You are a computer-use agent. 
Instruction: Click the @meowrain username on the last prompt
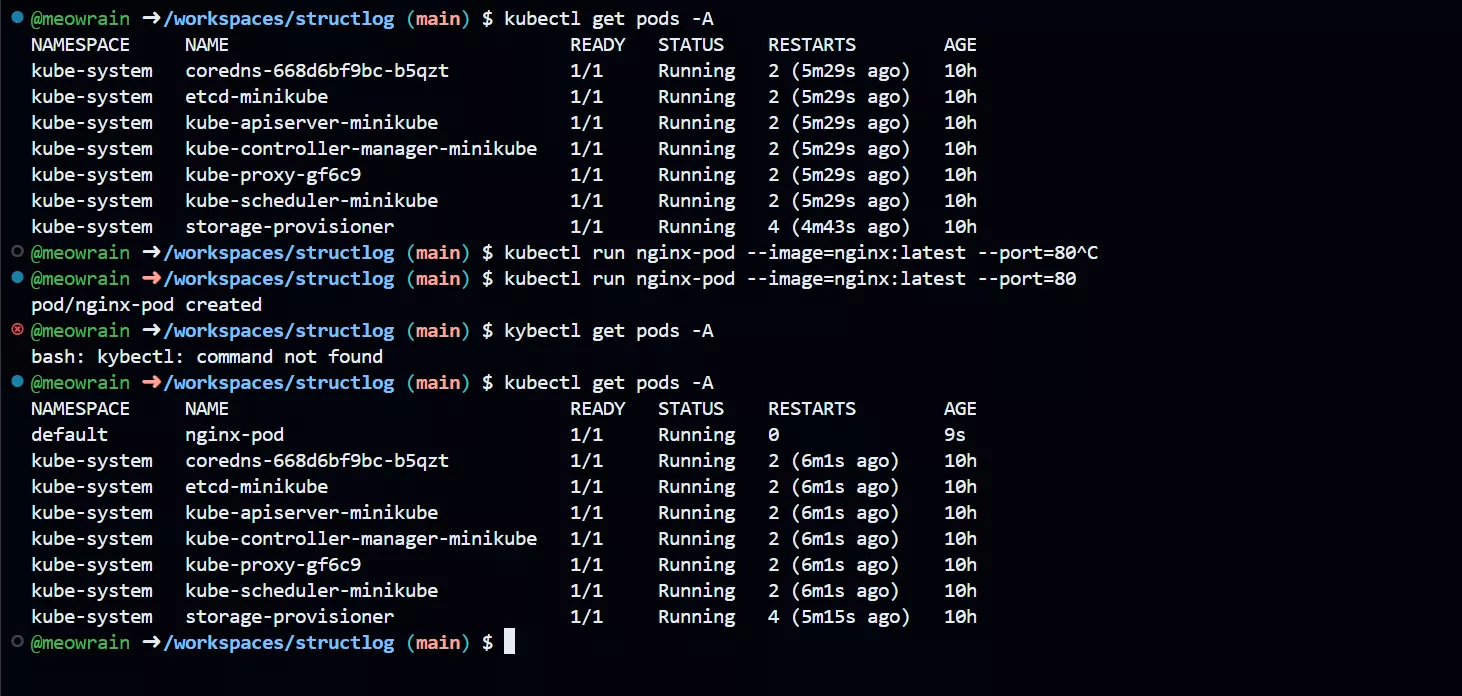tap(81, 643)
